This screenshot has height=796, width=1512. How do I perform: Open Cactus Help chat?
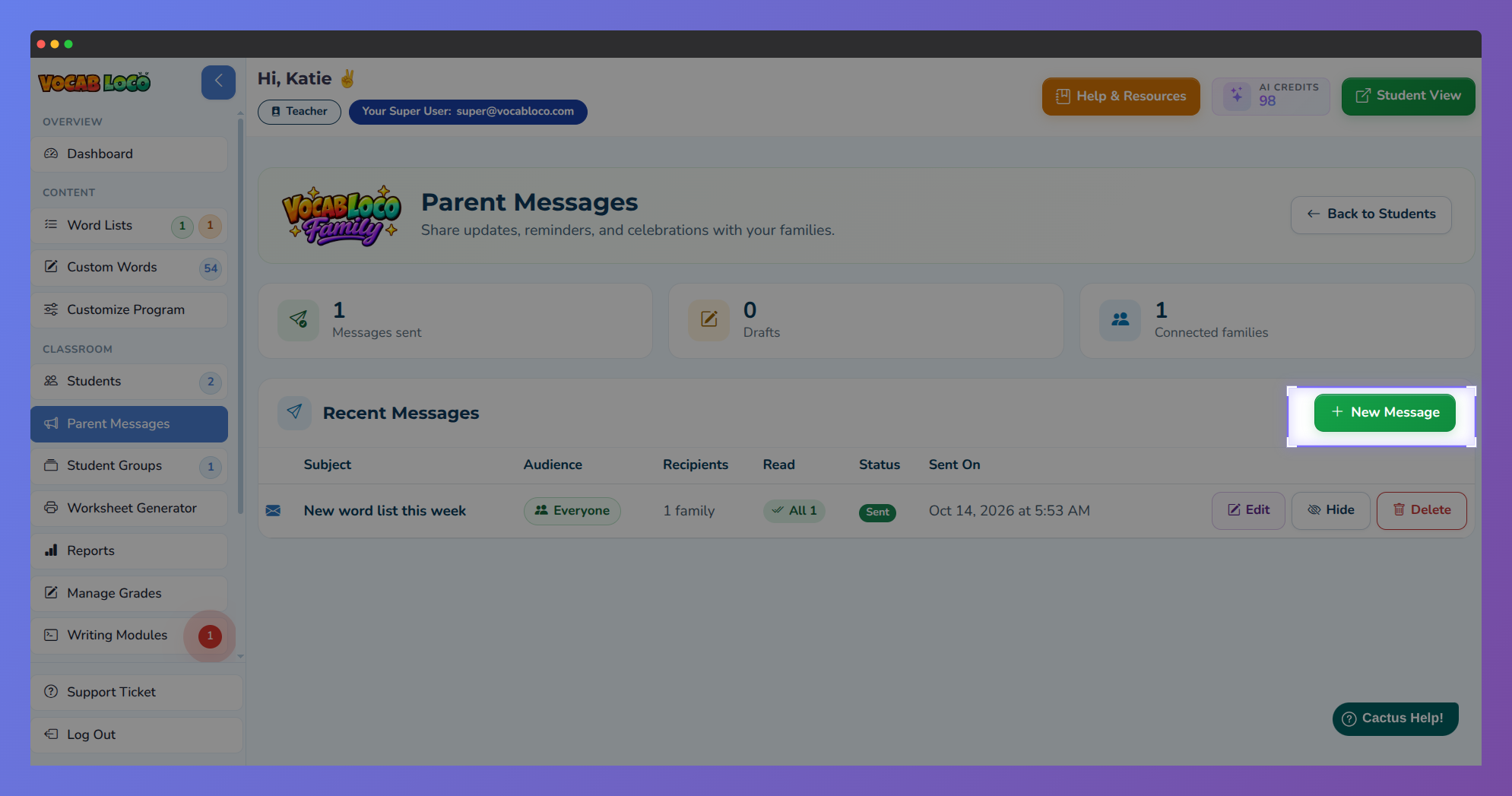[x=1396, y=719]
